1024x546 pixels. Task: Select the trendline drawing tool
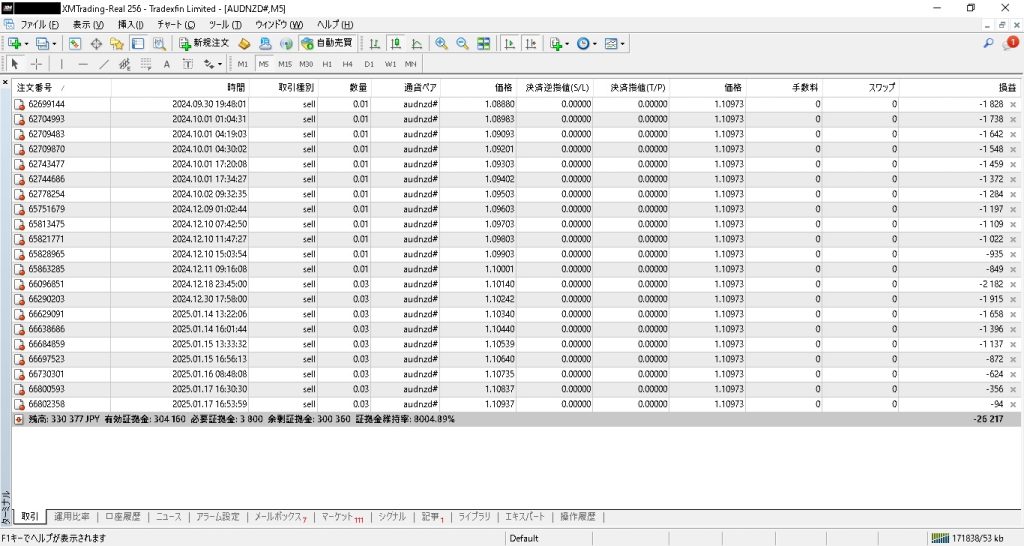click(x=104, y=64)
